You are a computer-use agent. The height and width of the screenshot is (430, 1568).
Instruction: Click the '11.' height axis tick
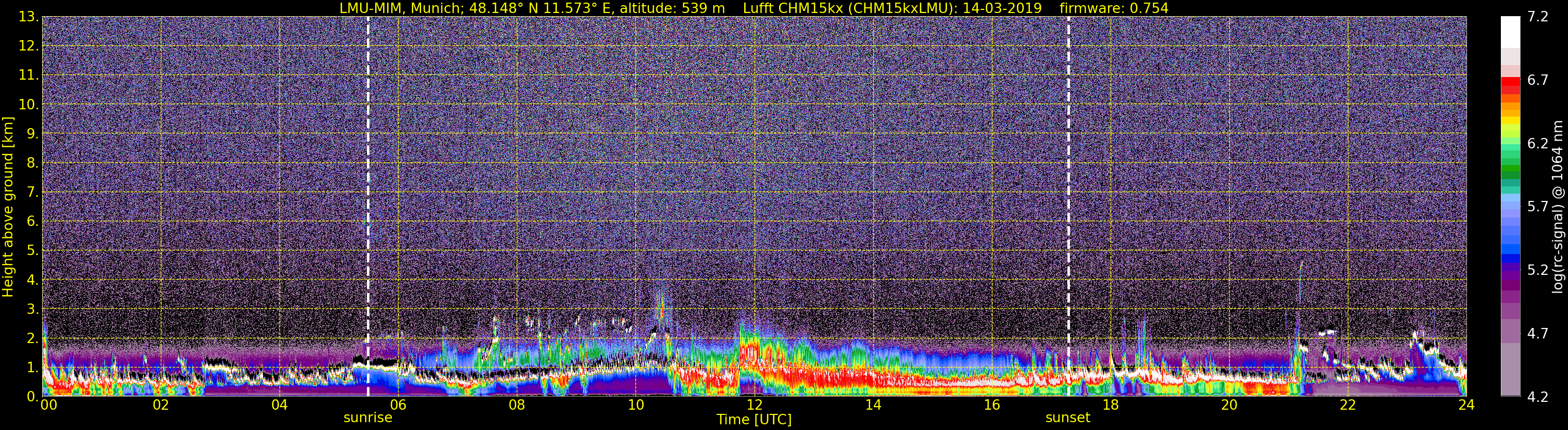29,75
